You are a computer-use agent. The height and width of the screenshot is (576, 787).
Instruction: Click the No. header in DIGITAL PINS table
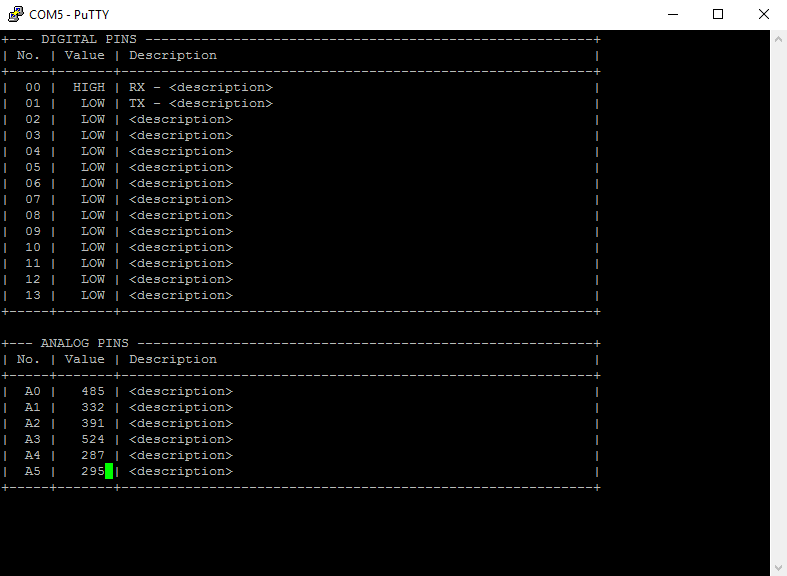pyautogui.click(x=29, y=55)
